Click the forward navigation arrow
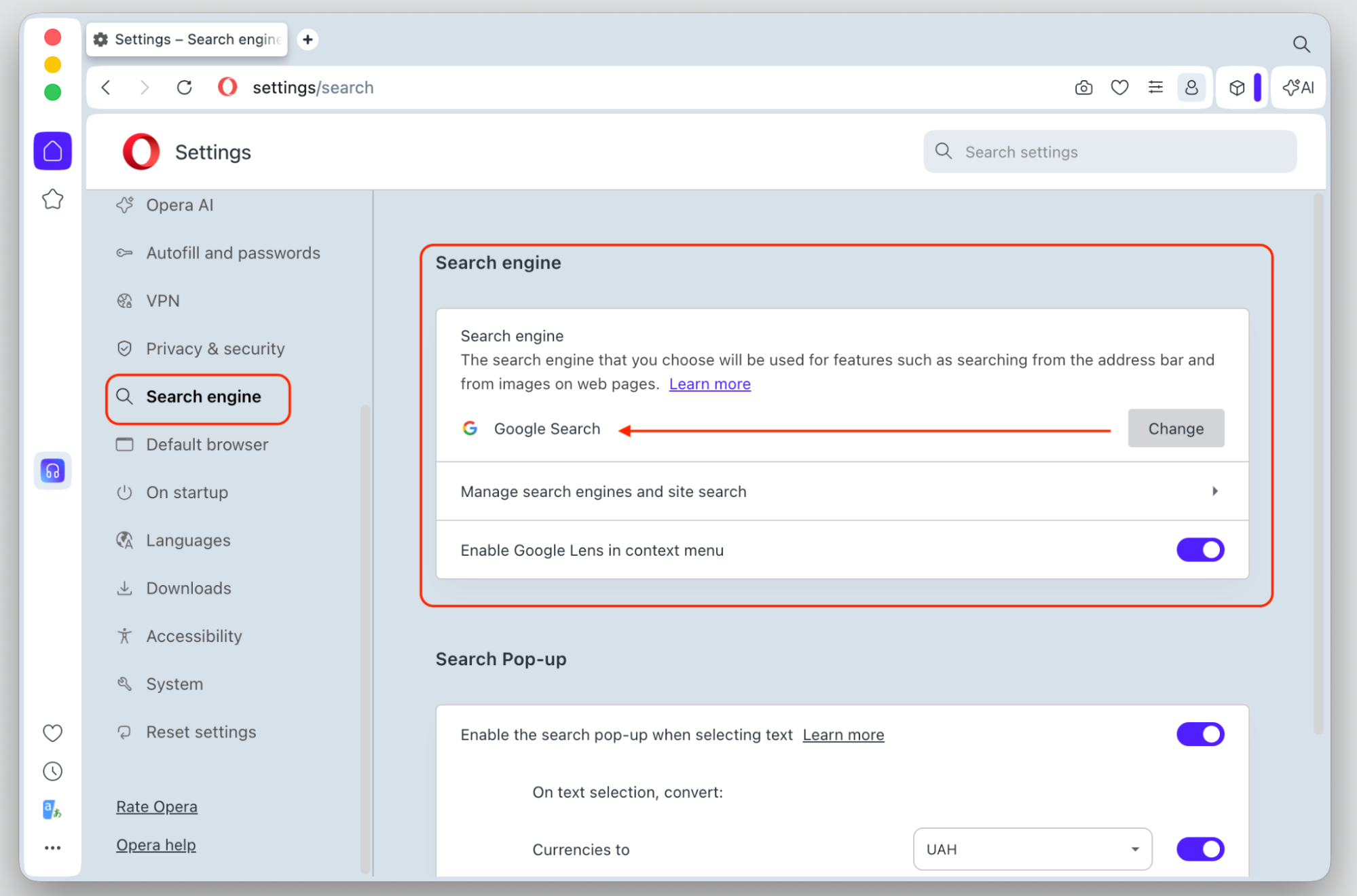The image size is (1357, 896). pyautogui.click(x=144, y=88)
